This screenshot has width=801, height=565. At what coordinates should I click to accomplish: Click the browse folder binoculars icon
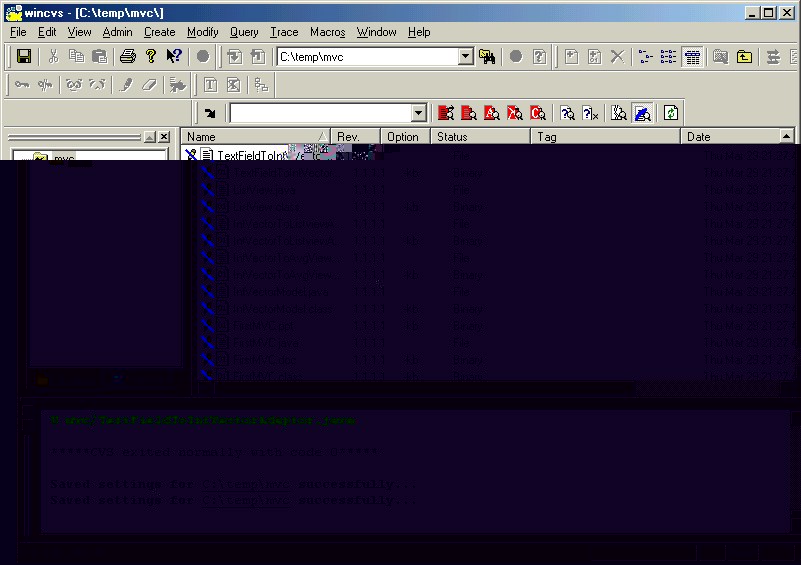click(x=488, y=57)
